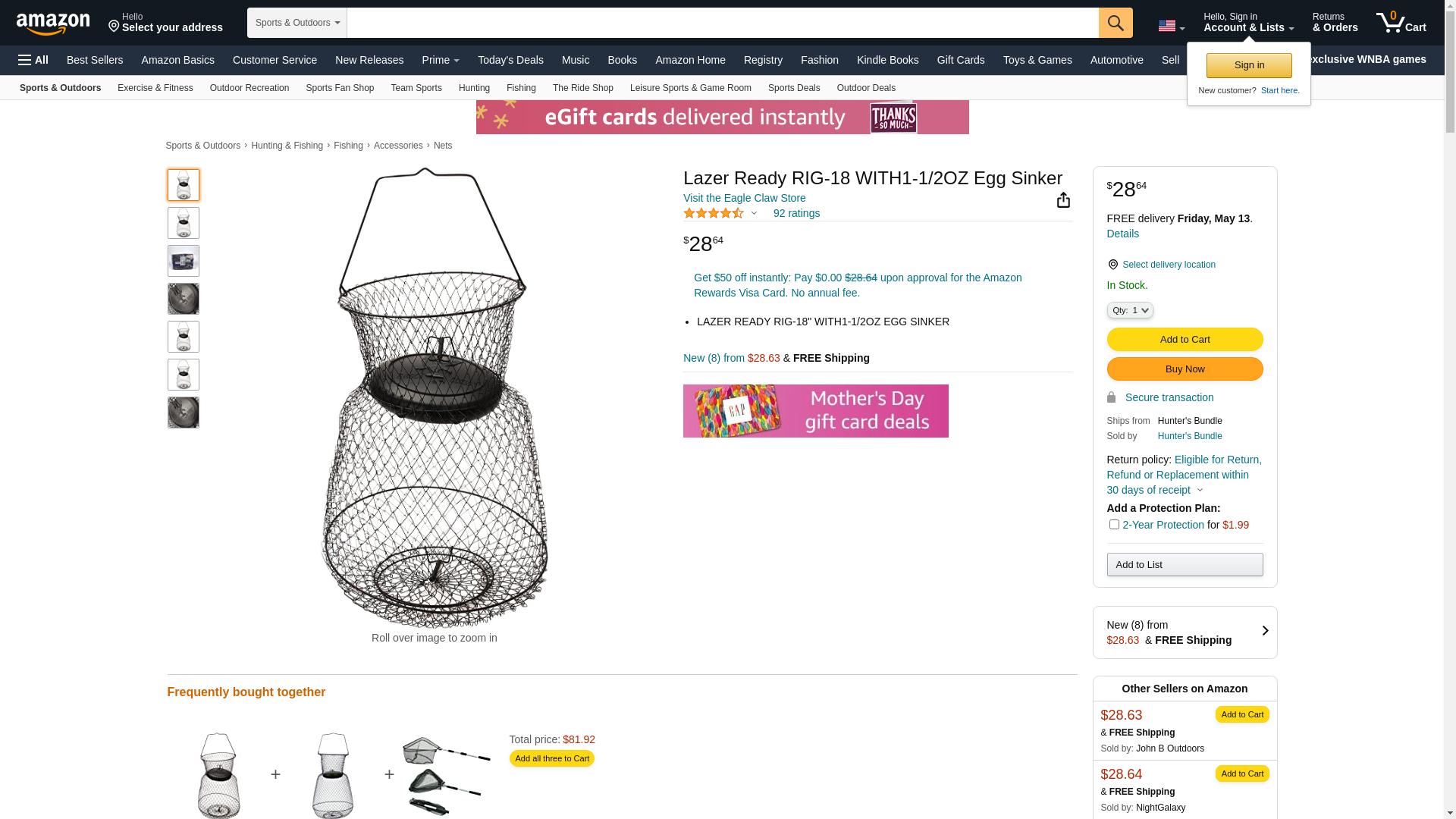Expand the Add to List dropdown
This screenshot has width=1456, height=819.
[1185, 565]
